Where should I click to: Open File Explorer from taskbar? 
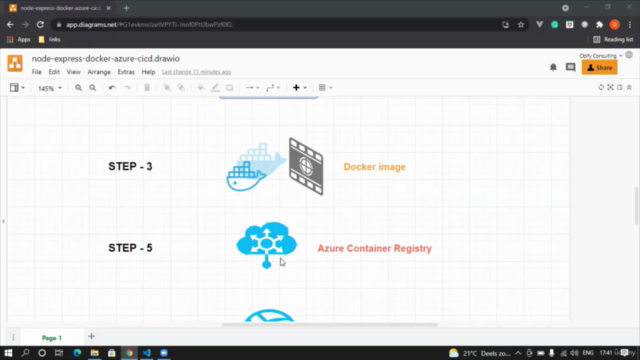95,353
